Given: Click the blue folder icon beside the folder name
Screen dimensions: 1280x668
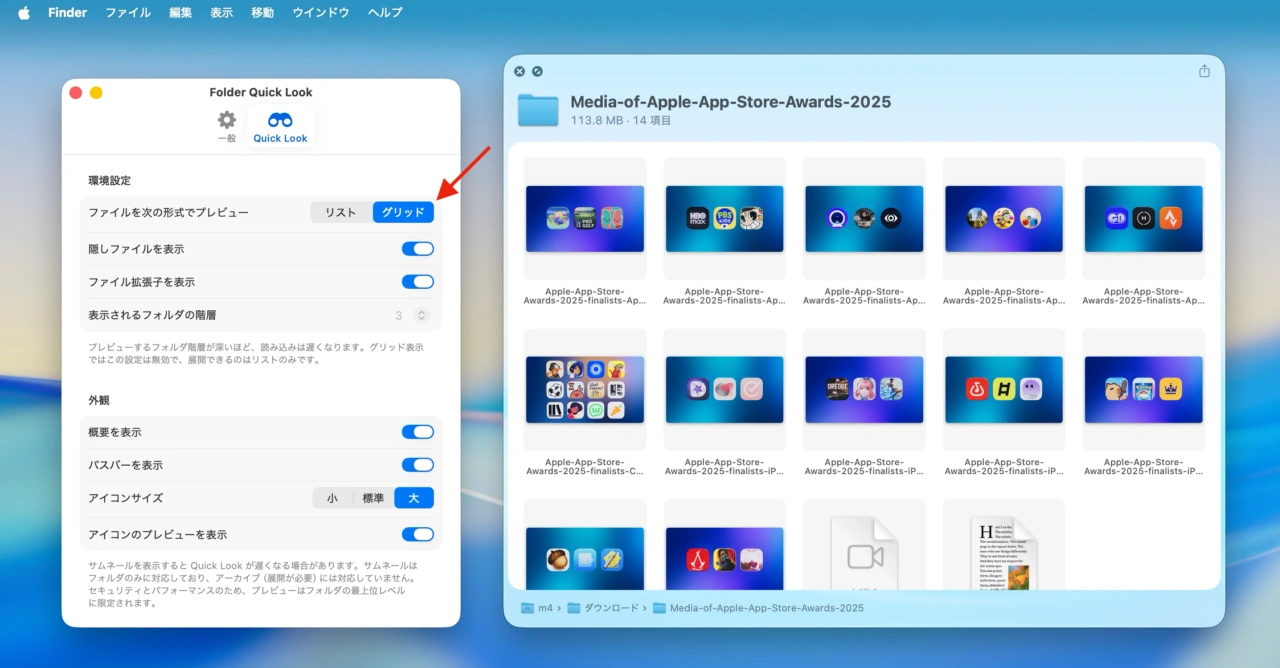Looking at the screenshot, I should 538,110.
